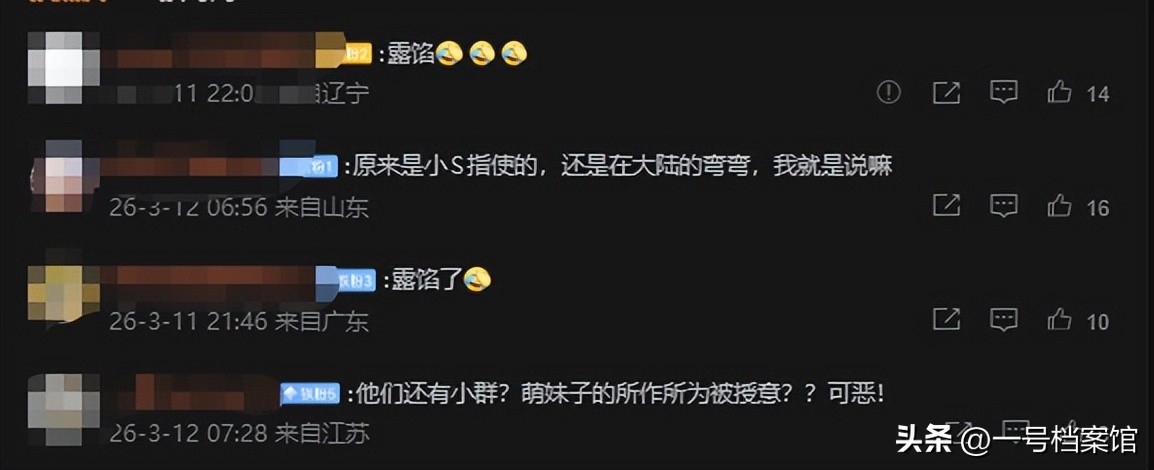This screenshot has width=1154, height=470.
Task: Open the Jiangsu commenter's avatar
Action: tap(63, 409)
